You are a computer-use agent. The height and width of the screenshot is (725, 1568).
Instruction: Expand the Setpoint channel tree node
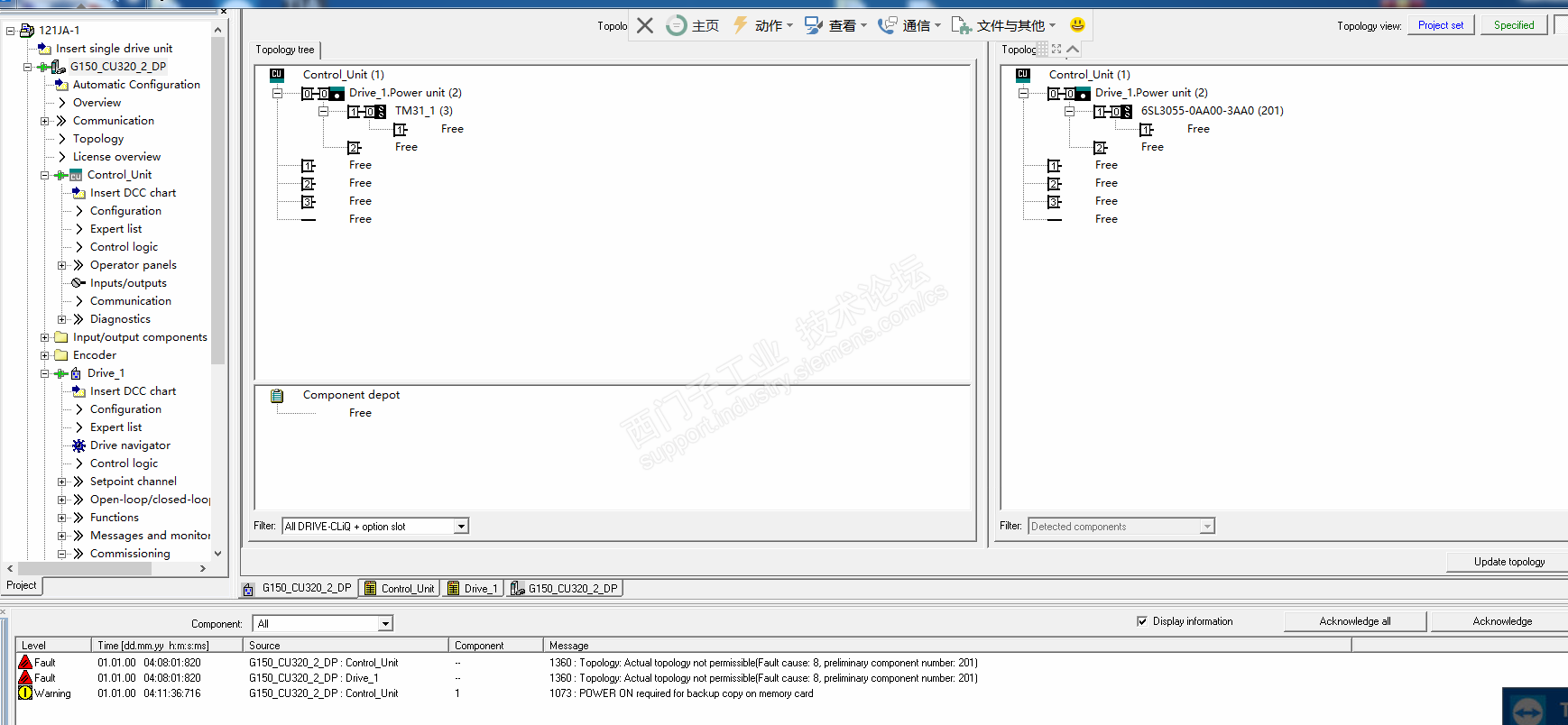[62, 482]
